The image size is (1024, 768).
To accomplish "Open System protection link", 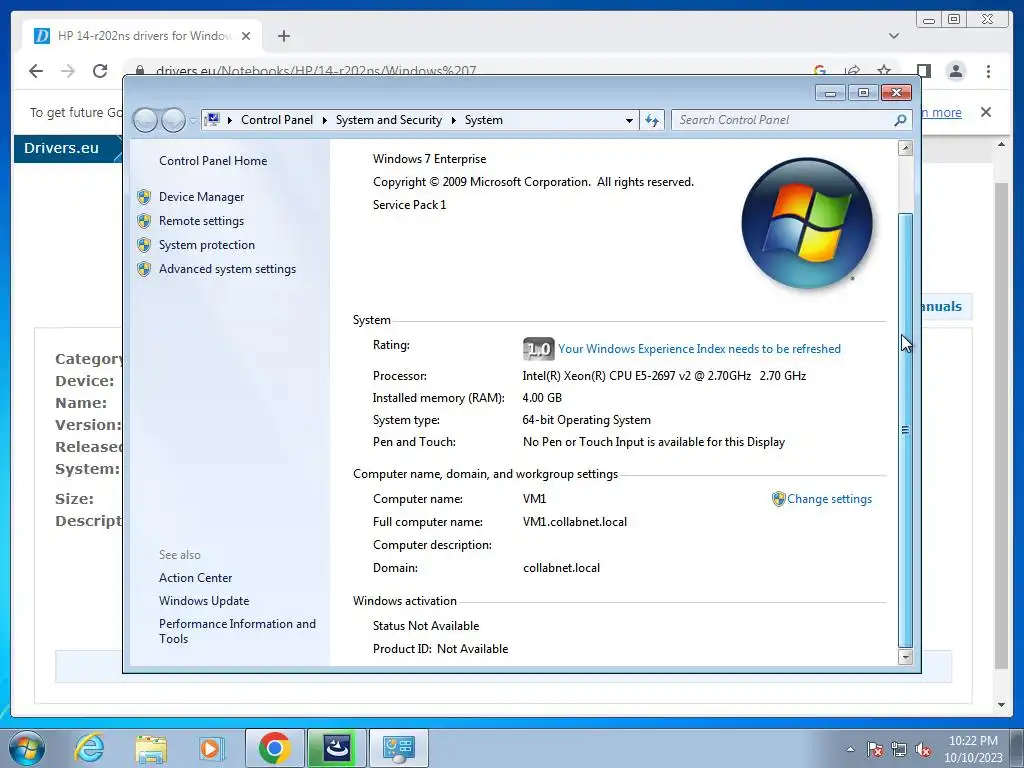I will pos(206,245).
